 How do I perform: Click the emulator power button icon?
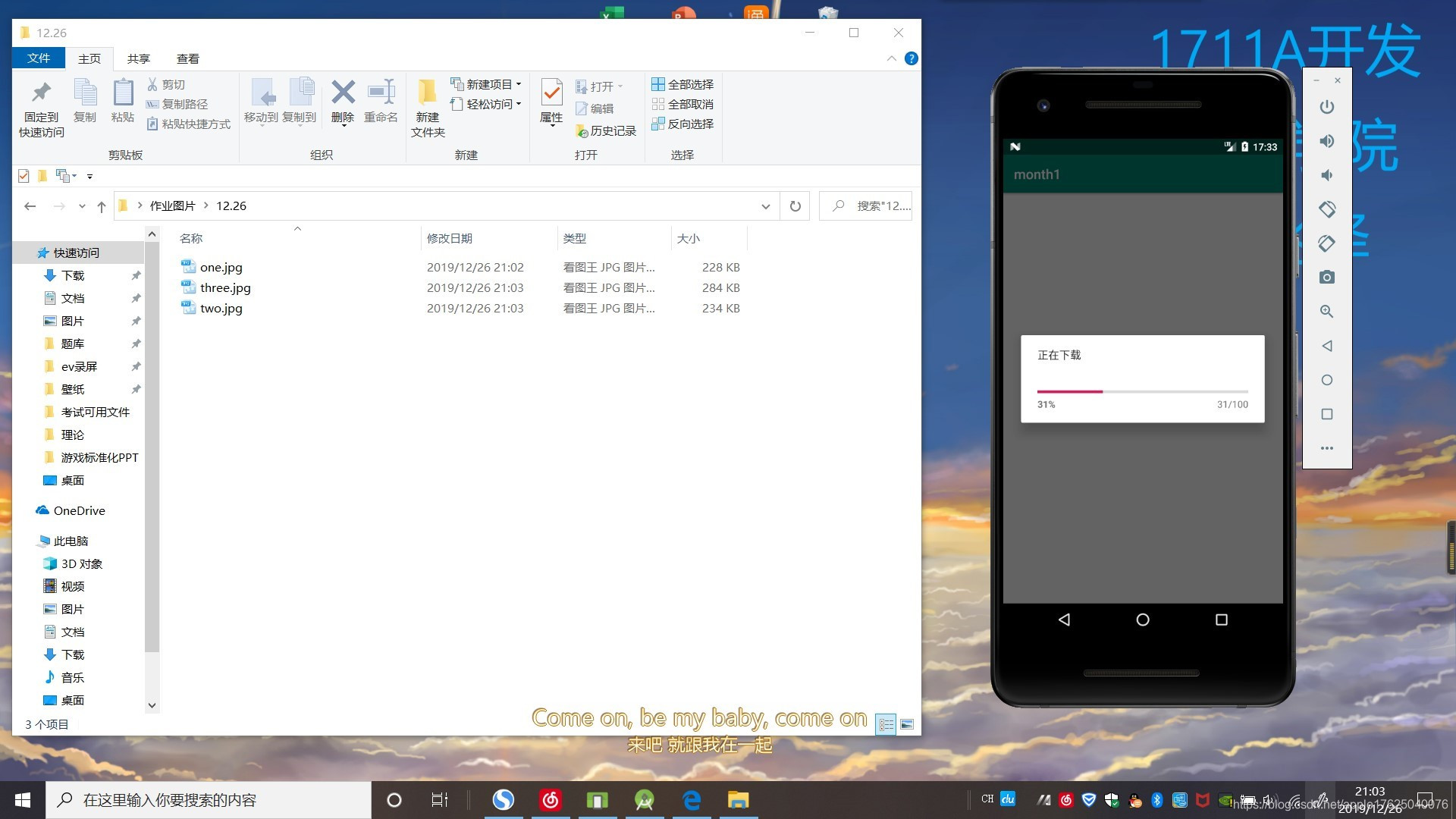pos(1326,107)
